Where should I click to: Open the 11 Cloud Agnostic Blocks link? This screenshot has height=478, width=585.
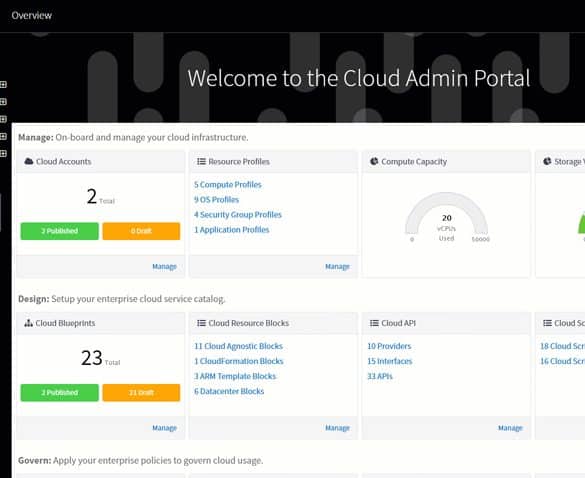click(x=238, y=346)
